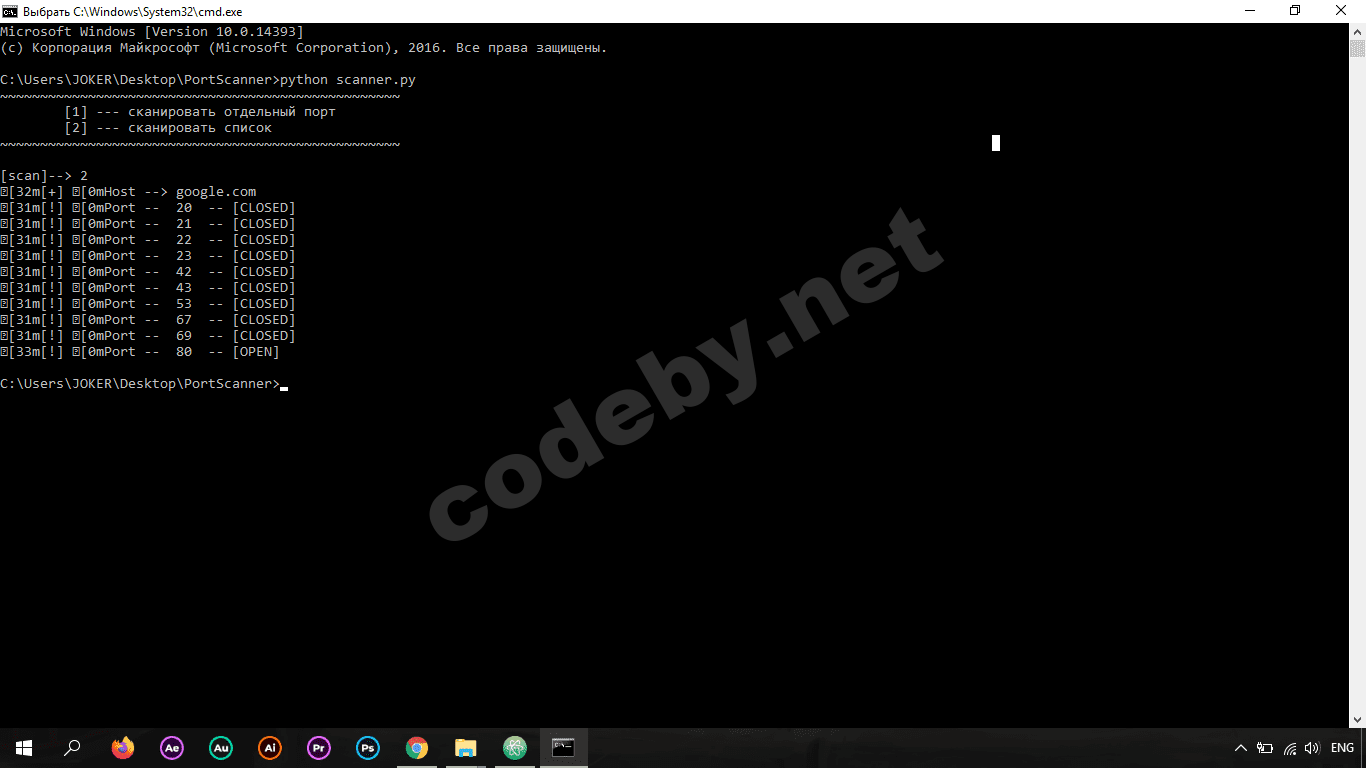Click the 'Microsoft Windows [Version 10.0.14393]' line
Image resolution: width=1366 pixels, height=768 pixels.
click(x=152, y=32)
